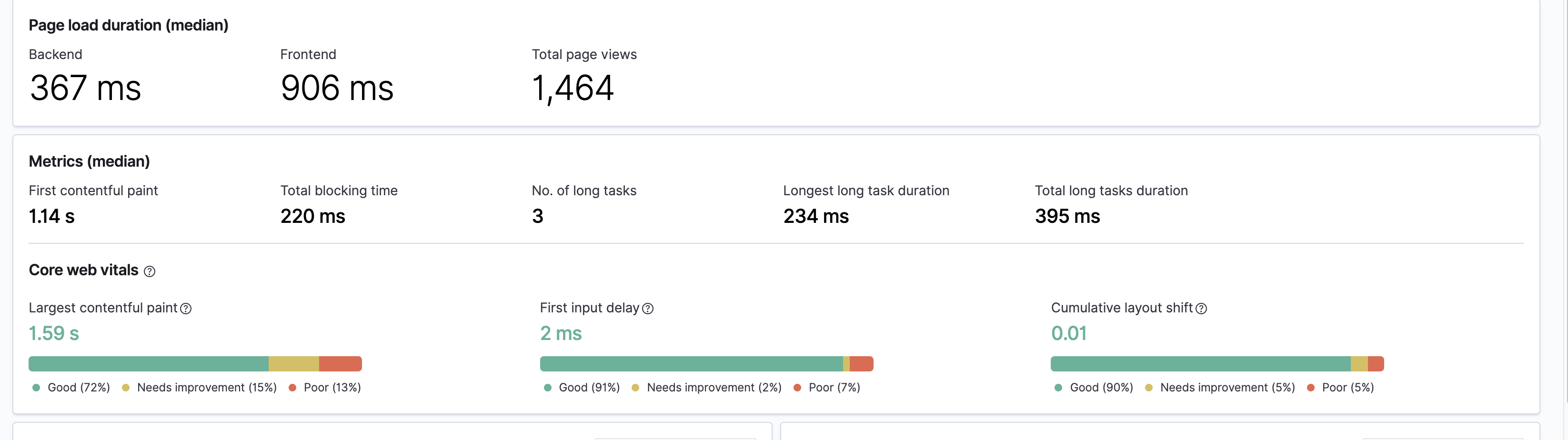Open the First input delay info icon

coord(648,309)
